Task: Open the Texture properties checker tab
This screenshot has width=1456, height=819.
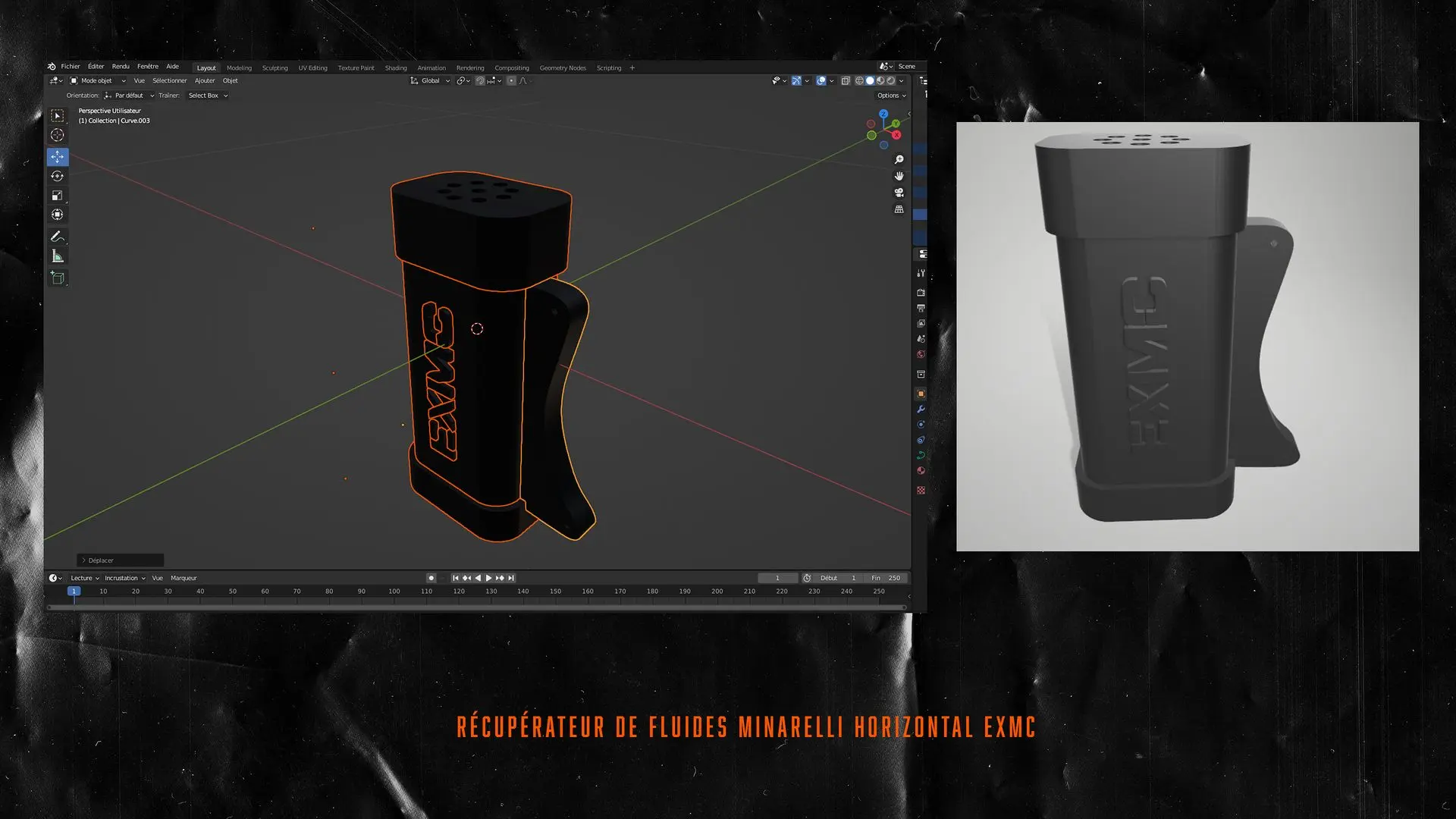Action: click(921, 491)
